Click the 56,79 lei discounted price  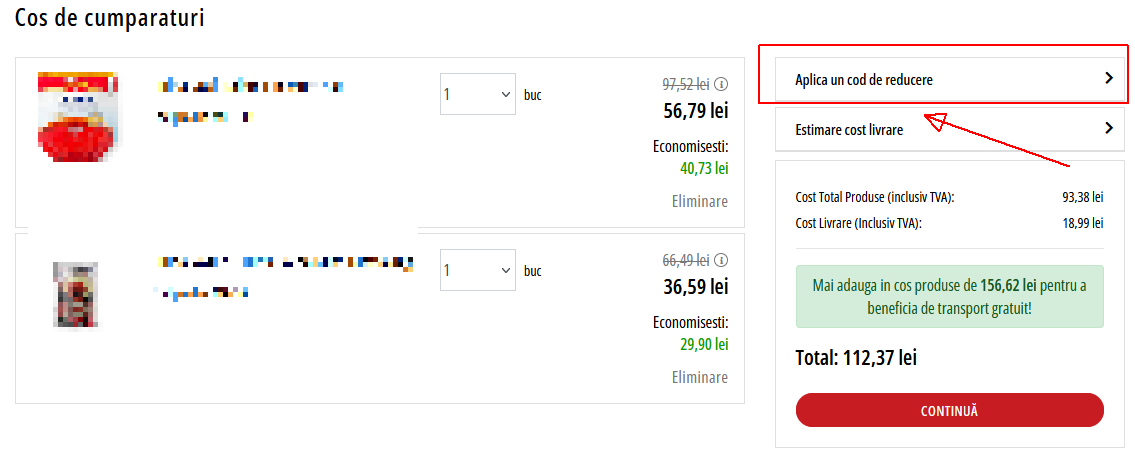coord(696,111)
